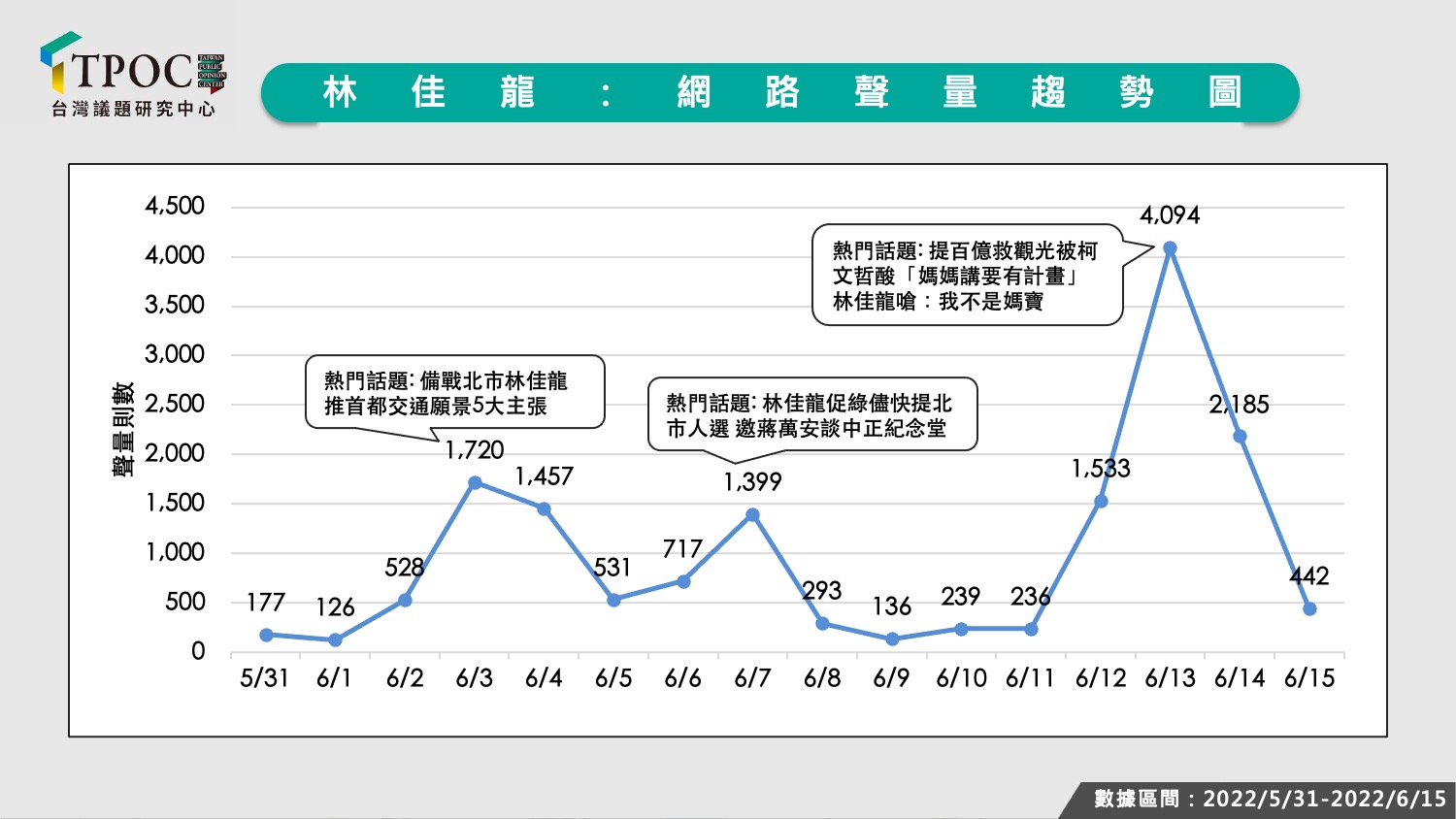Click the data point at 6/3
The width and height of the screenshot is (1456, 819).
click(x=475, y=482)
